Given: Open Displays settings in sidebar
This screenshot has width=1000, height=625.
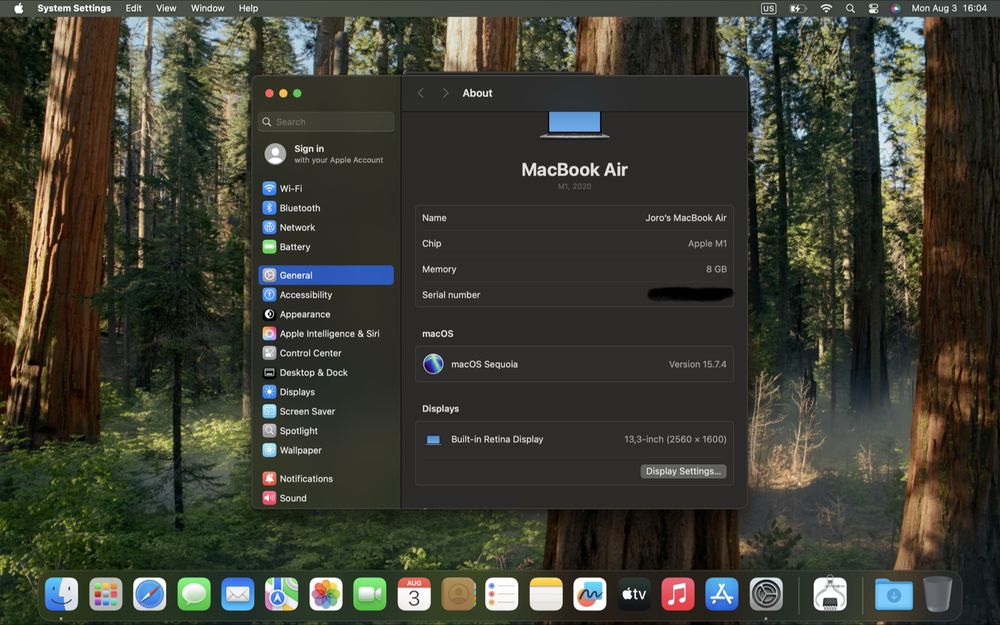Looking at the screenshot, I should pyautogui.click(x=326, y=392).
